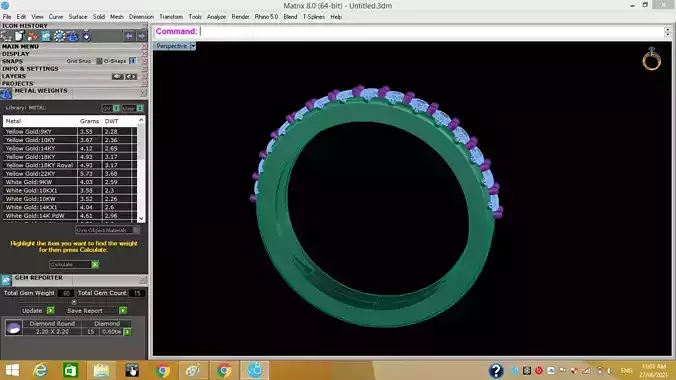Open File Explorer folder on the taskbar

[x=101, y=370]
